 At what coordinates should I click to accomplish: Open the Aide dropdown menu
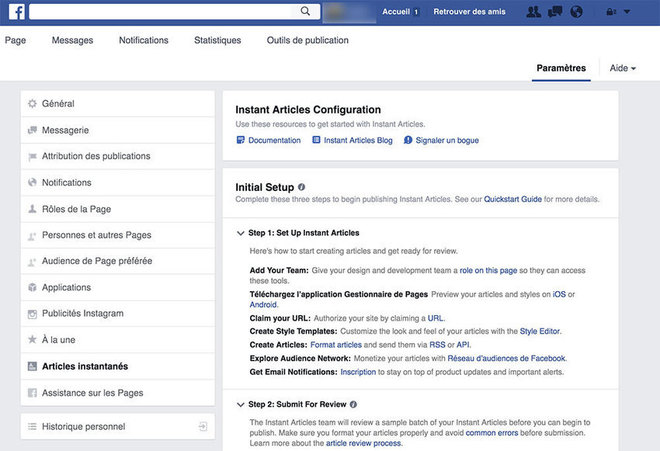pos(623,68)
